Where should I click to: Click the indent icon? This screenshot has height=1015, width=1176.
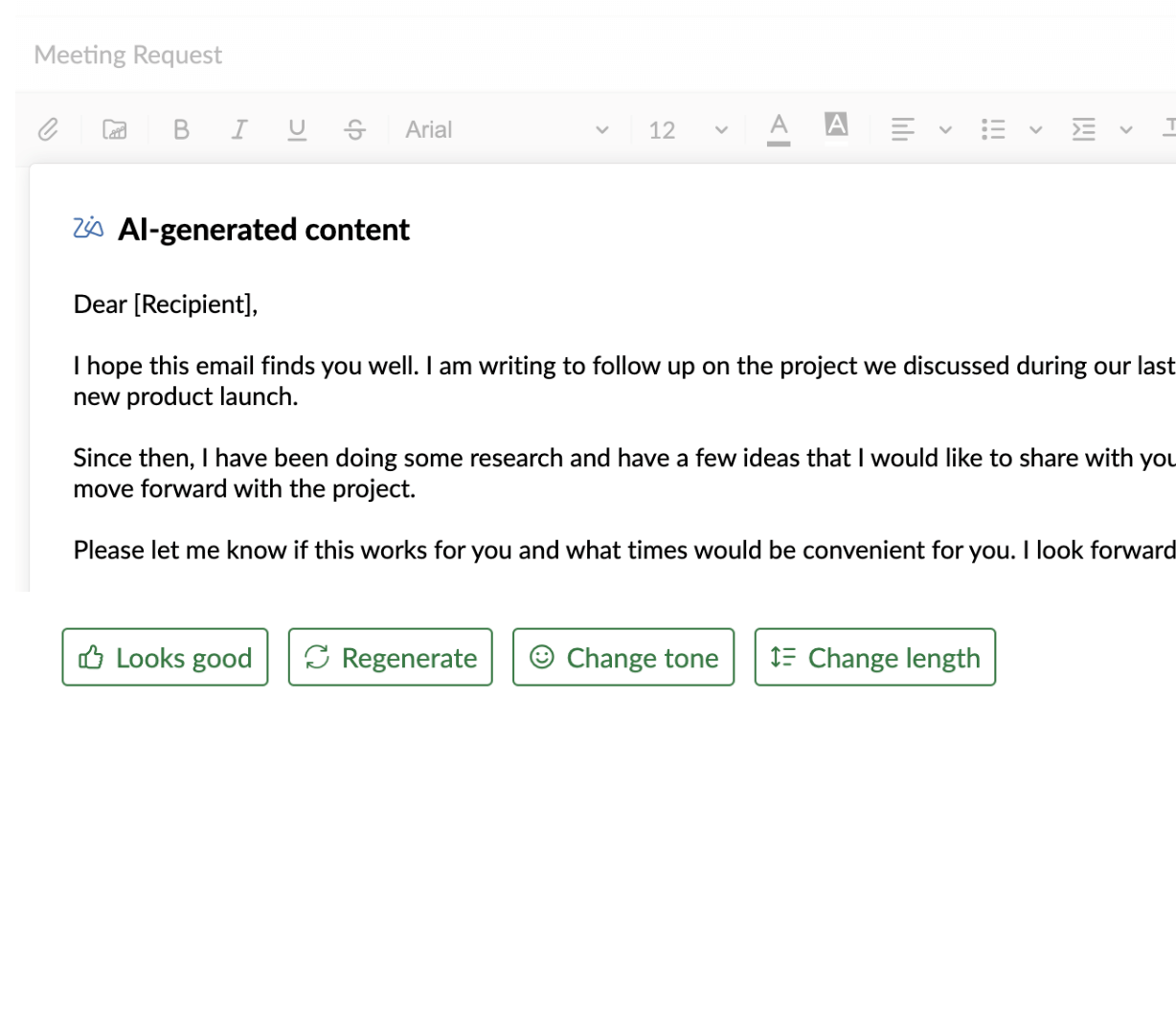tap(1083, 129)
